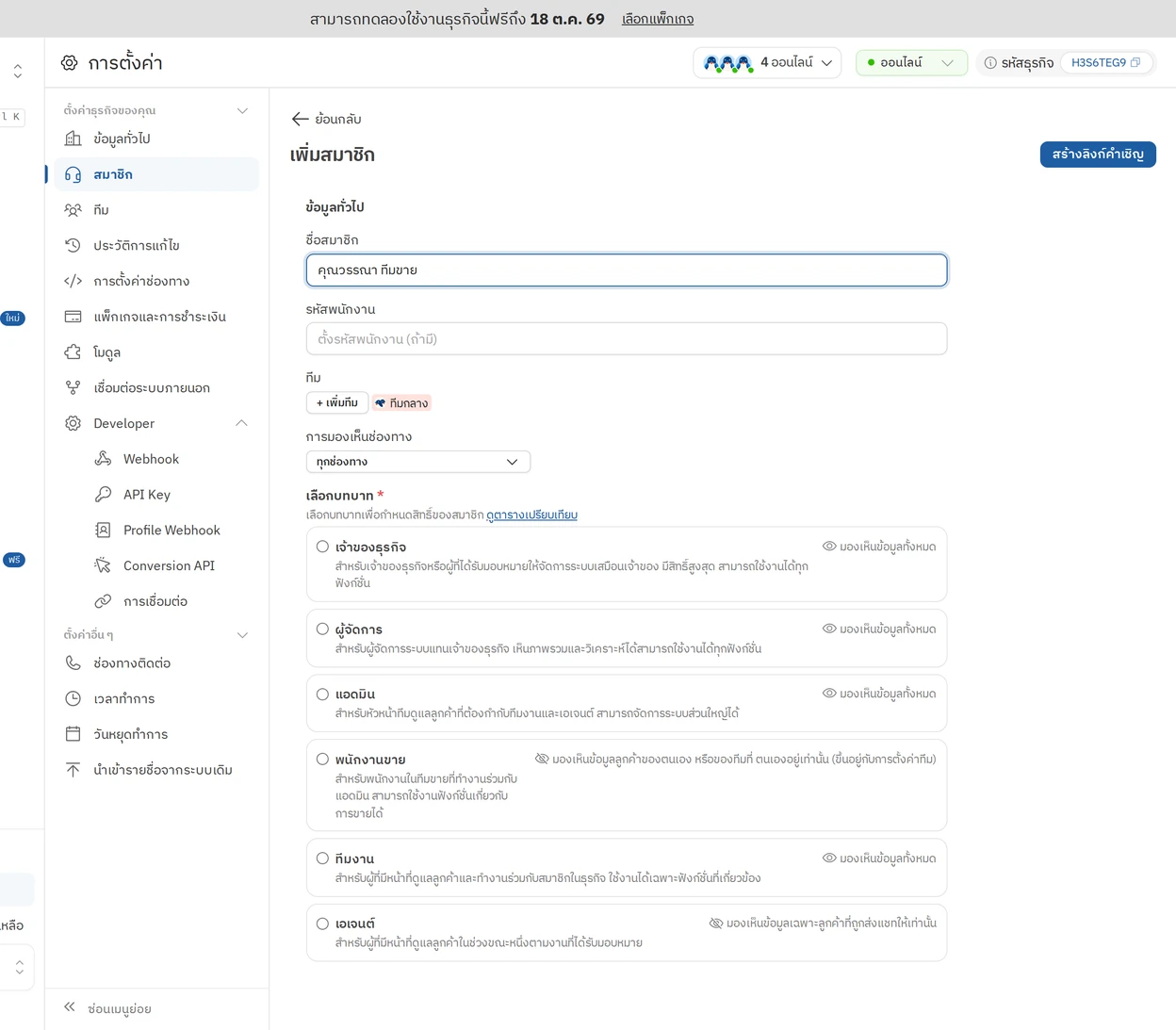
Task: Copy the business code H3S6TEG9 with copy icon
Action: (x=1135, y=63)
